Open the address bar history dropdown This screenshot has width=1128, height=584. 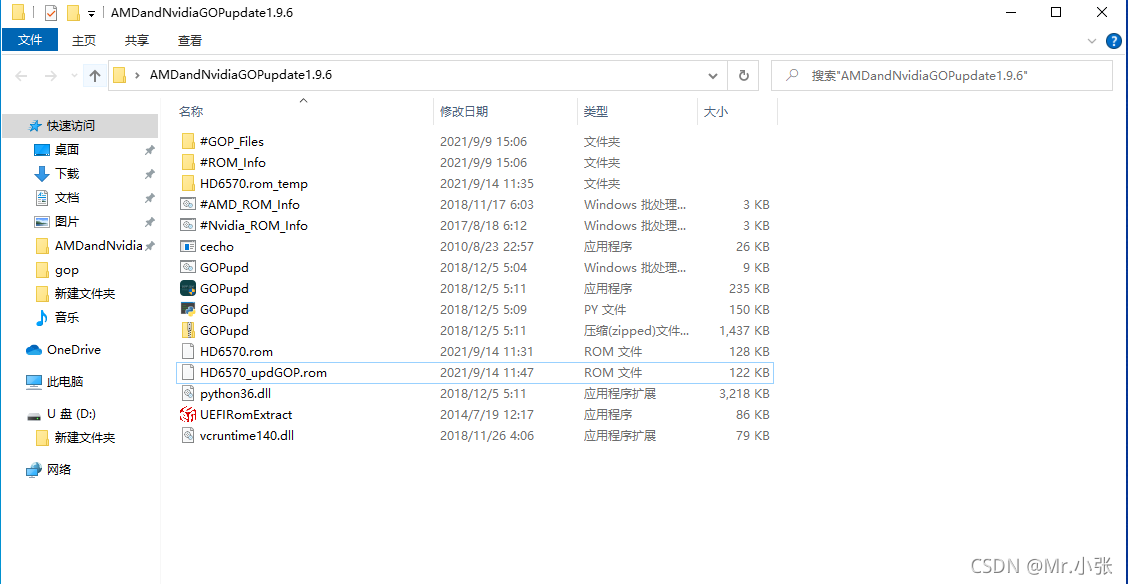point(713,76)
